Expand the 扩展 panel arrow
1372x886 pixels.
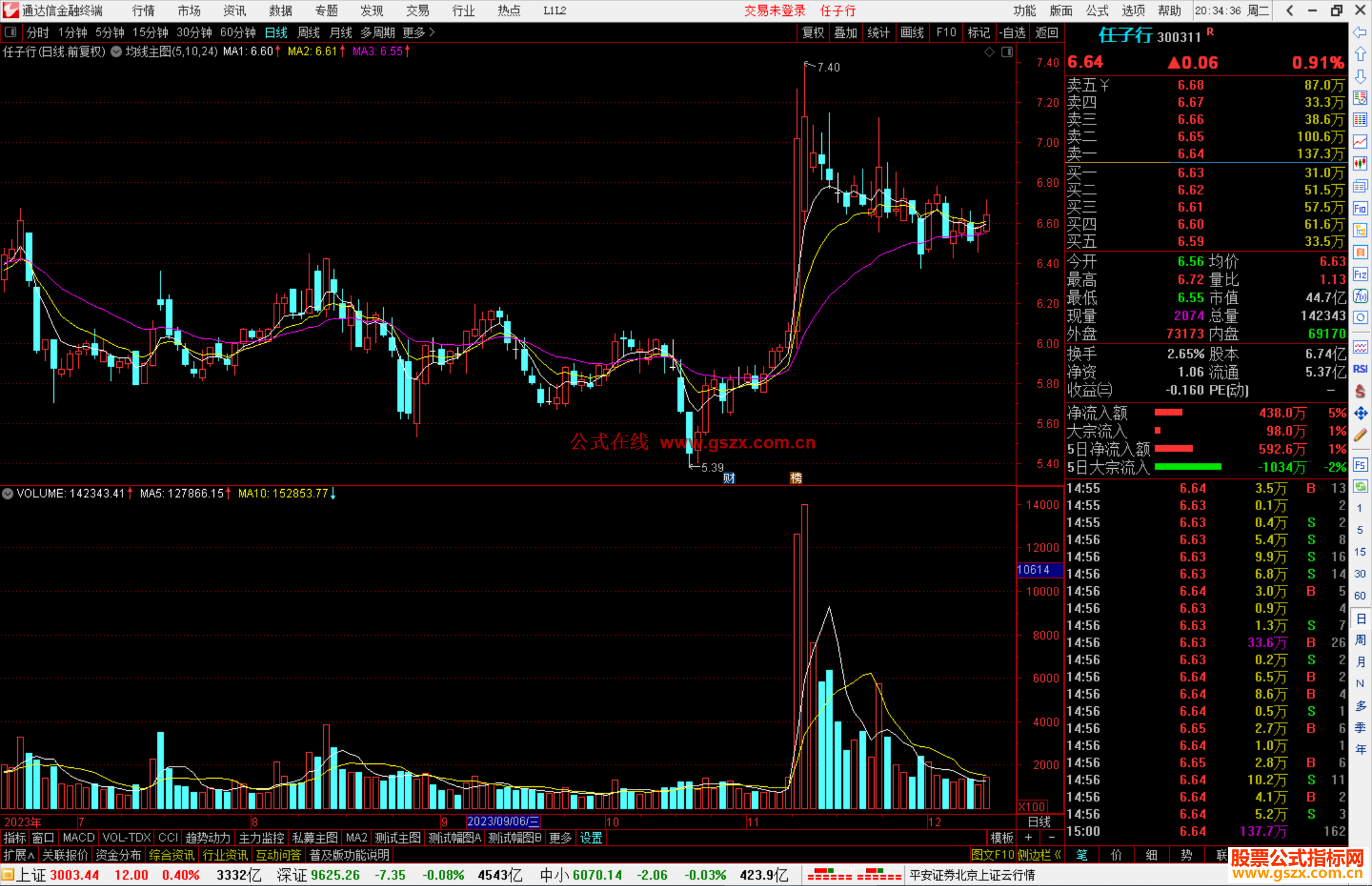[x=19, y=855]
